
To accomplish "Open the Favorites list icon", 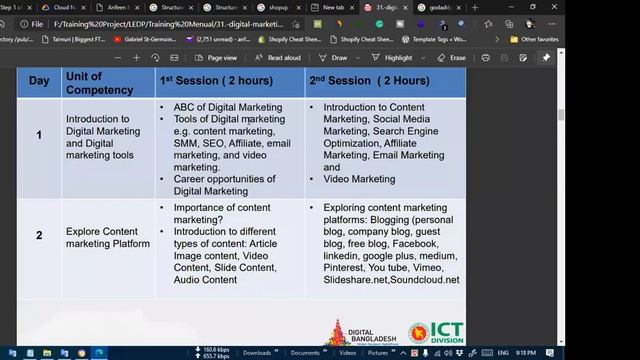I will [488, 24].
